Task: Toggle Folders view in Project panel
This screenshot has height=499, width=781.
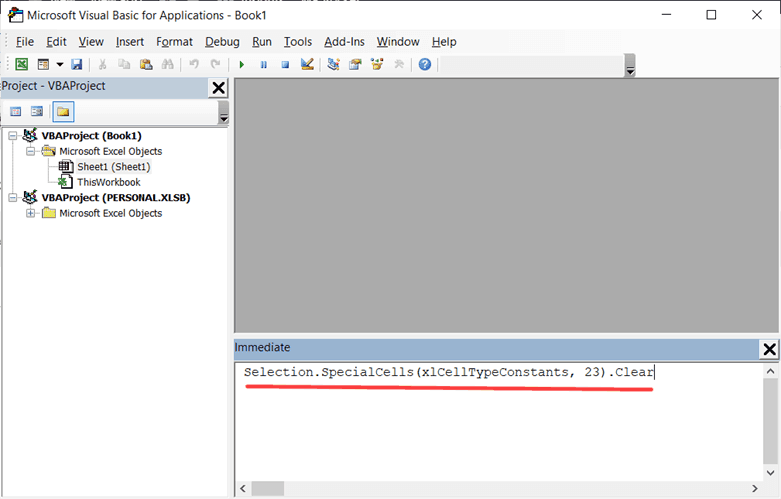Action: [x=63, y=112]
